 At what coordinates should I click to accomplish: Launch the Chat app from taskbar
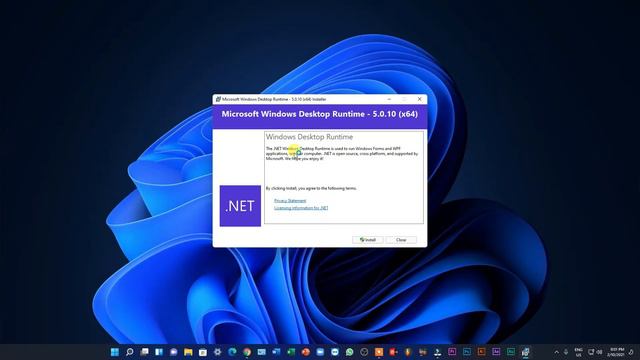173,352
